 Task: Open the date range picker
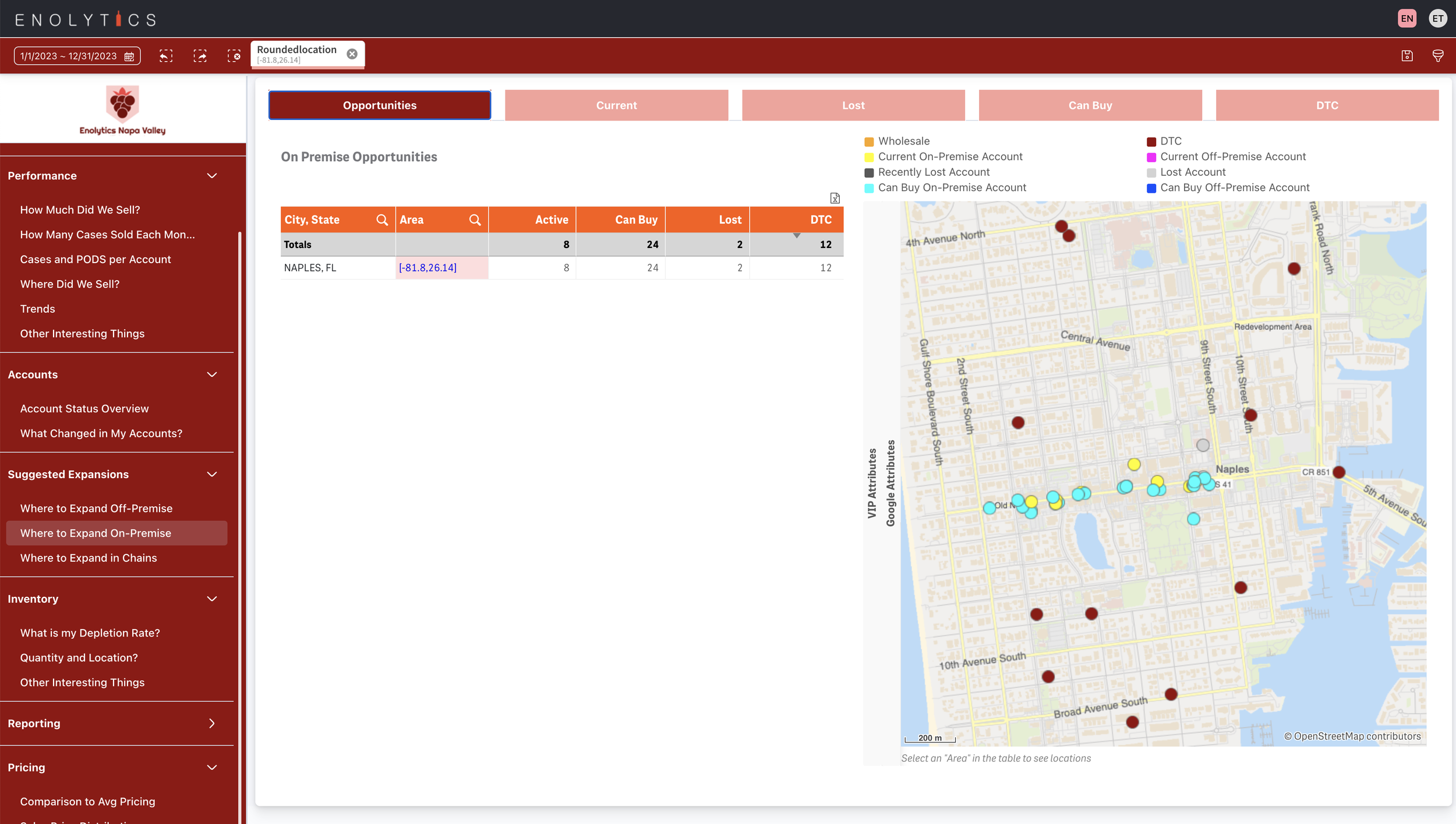pyautogui.click(x=77, y=56)
